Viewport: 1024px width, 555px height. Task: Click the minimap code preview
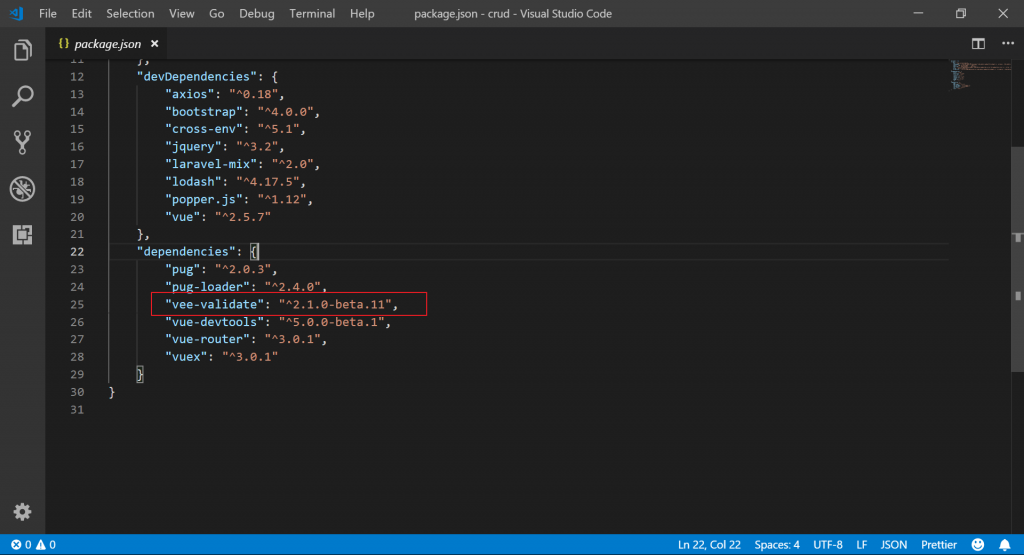coord(980,74)
